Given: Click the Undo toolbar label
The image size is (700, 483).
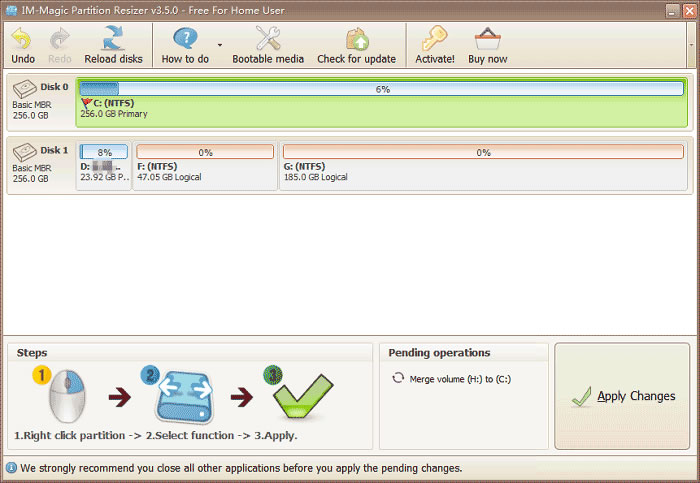Looking at the screenshot, I should (x=23, y=59).
